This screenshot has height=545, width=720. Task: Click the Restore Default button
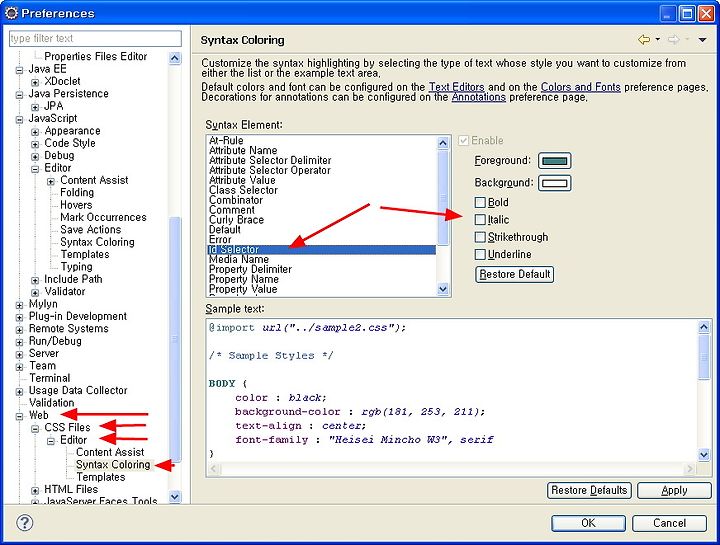tap(514, 274)
